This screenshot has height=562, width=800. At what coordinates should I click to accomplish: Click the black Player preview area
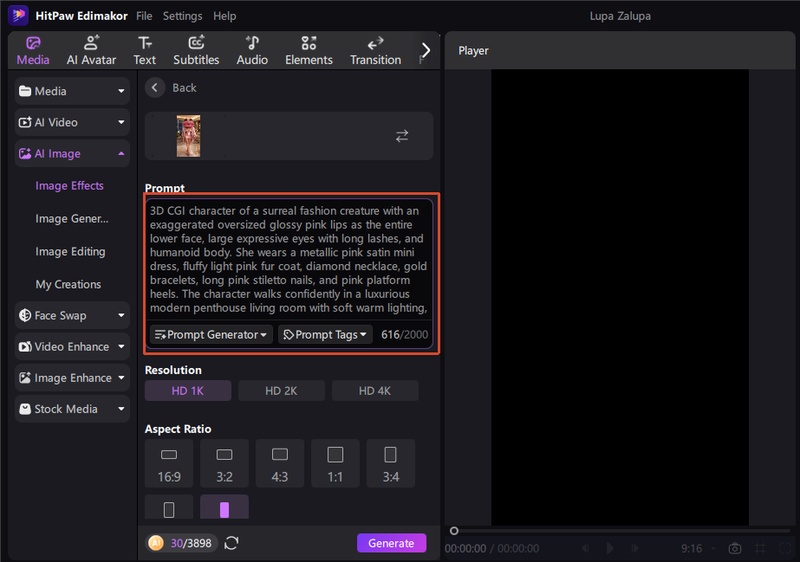click(620, 297)
